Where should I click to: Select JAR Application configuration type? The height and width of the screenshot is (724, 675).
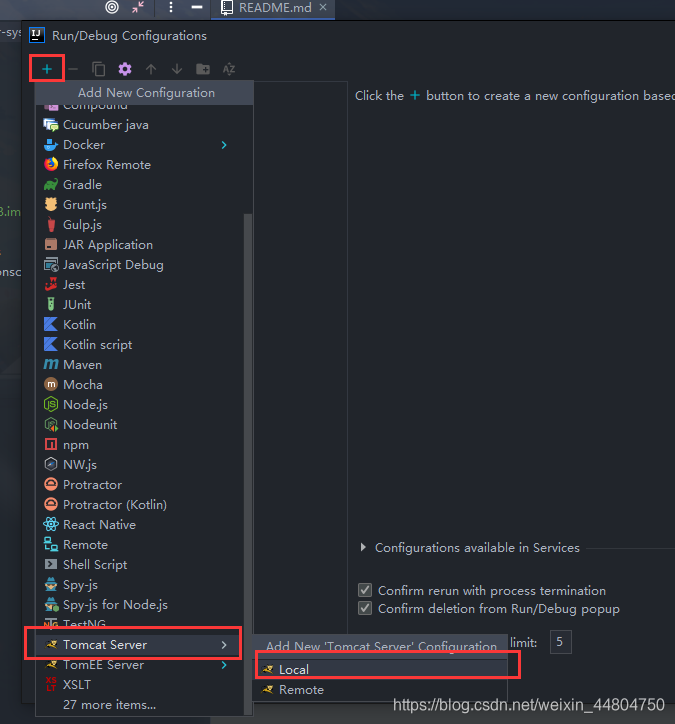click(x=139, y=245)
